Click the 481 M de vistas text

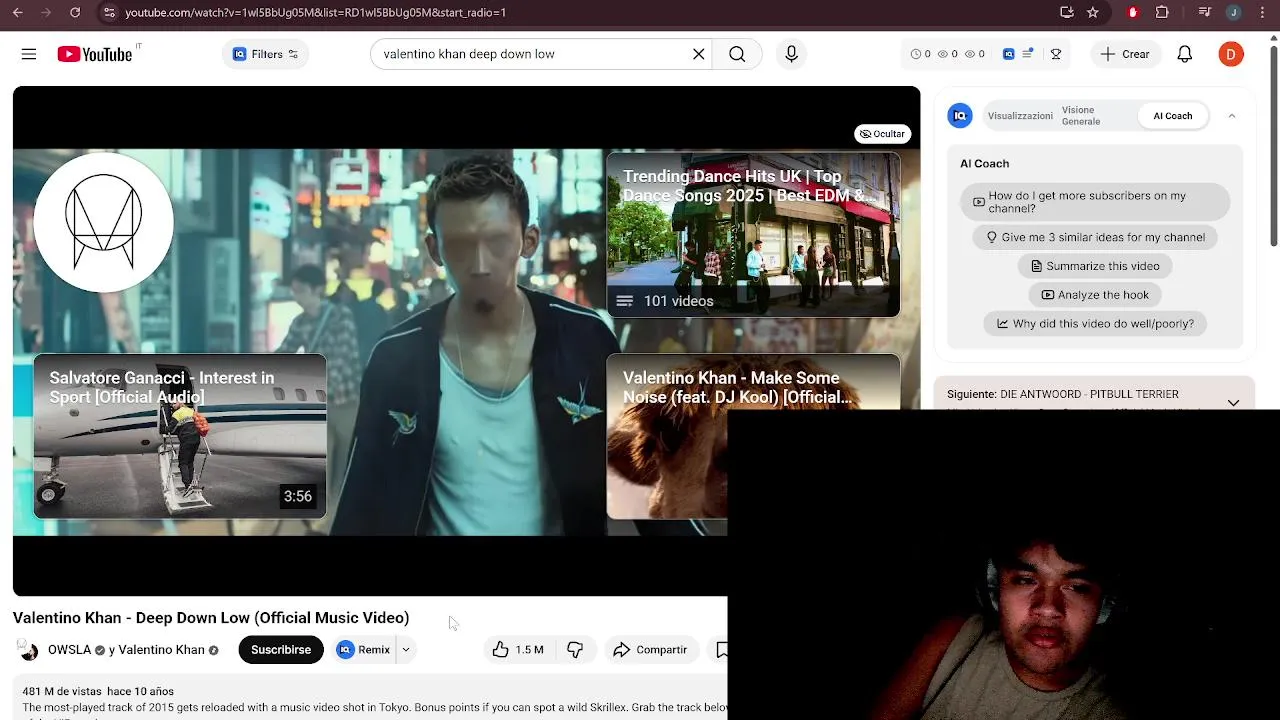[62, 691]
